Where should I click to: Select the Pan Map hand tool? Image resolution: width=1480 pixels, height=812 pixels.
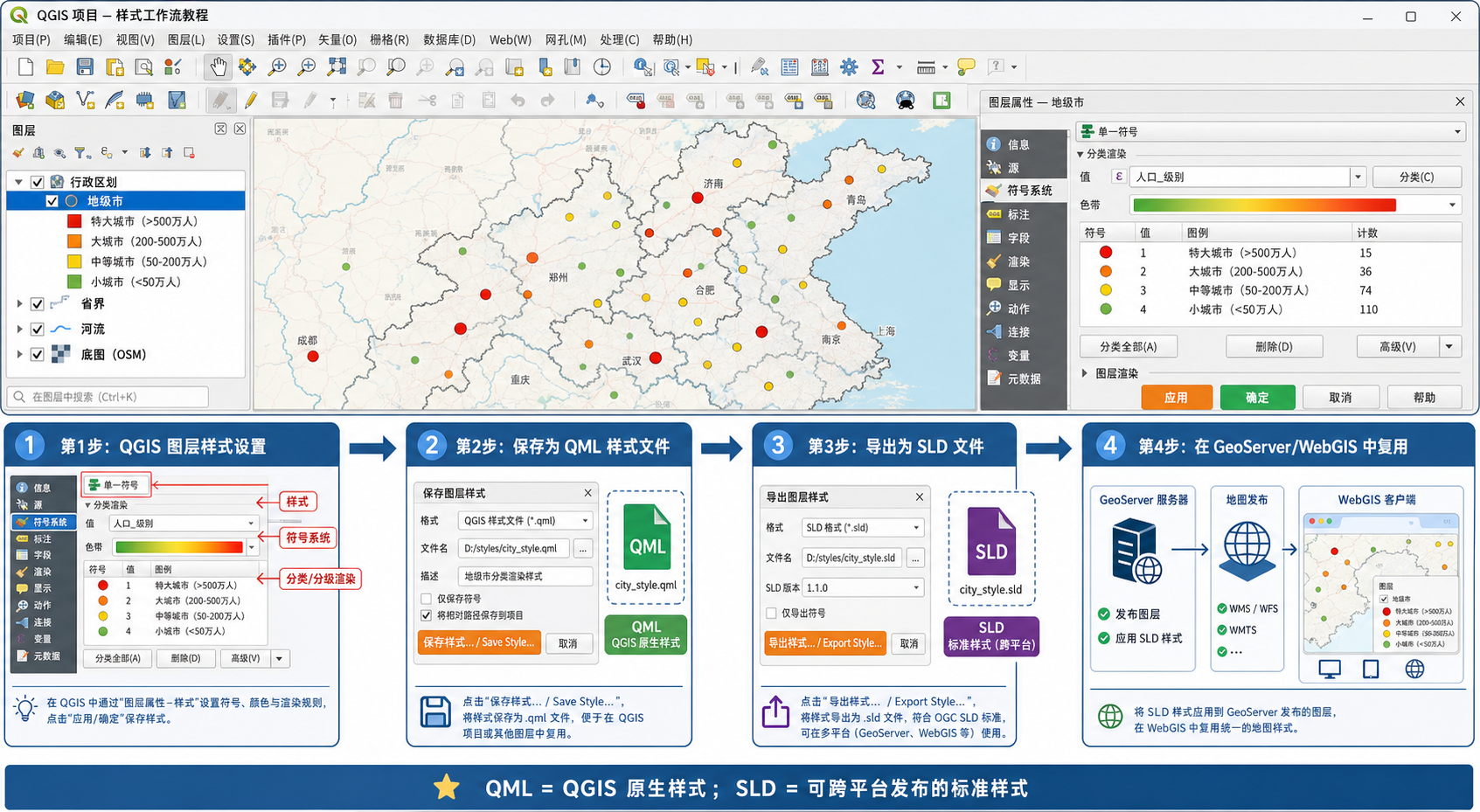(x=218, y=66)
